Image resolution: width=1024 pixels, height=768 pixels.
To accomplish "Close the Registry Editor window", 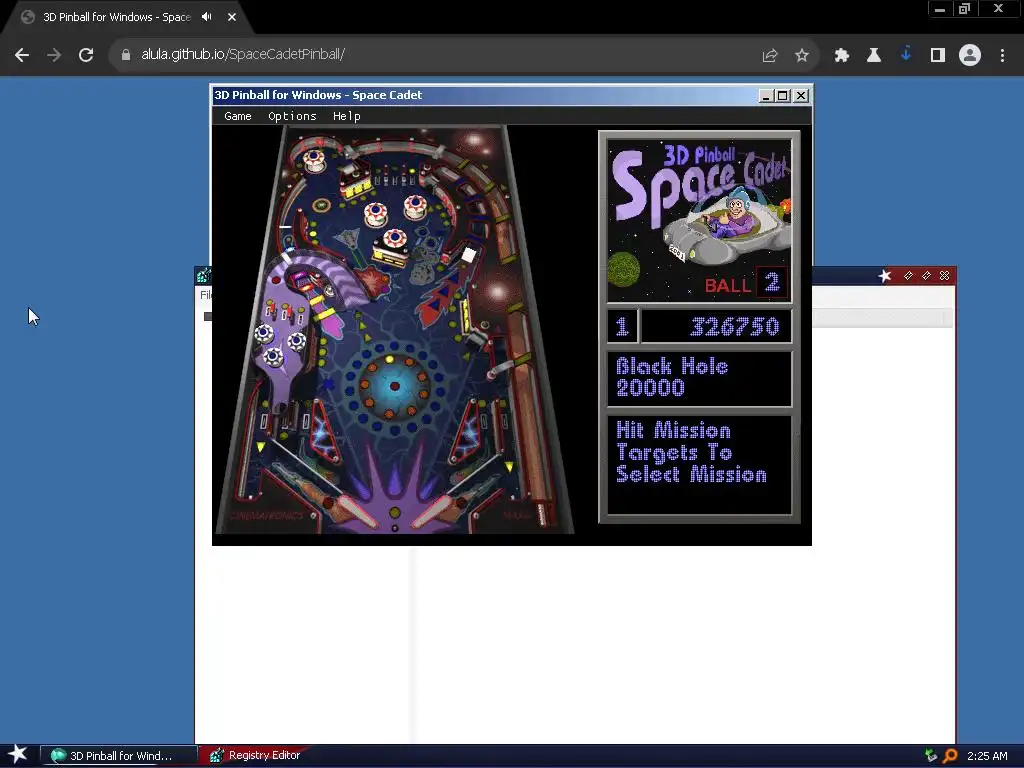I will tap(944, 276).
